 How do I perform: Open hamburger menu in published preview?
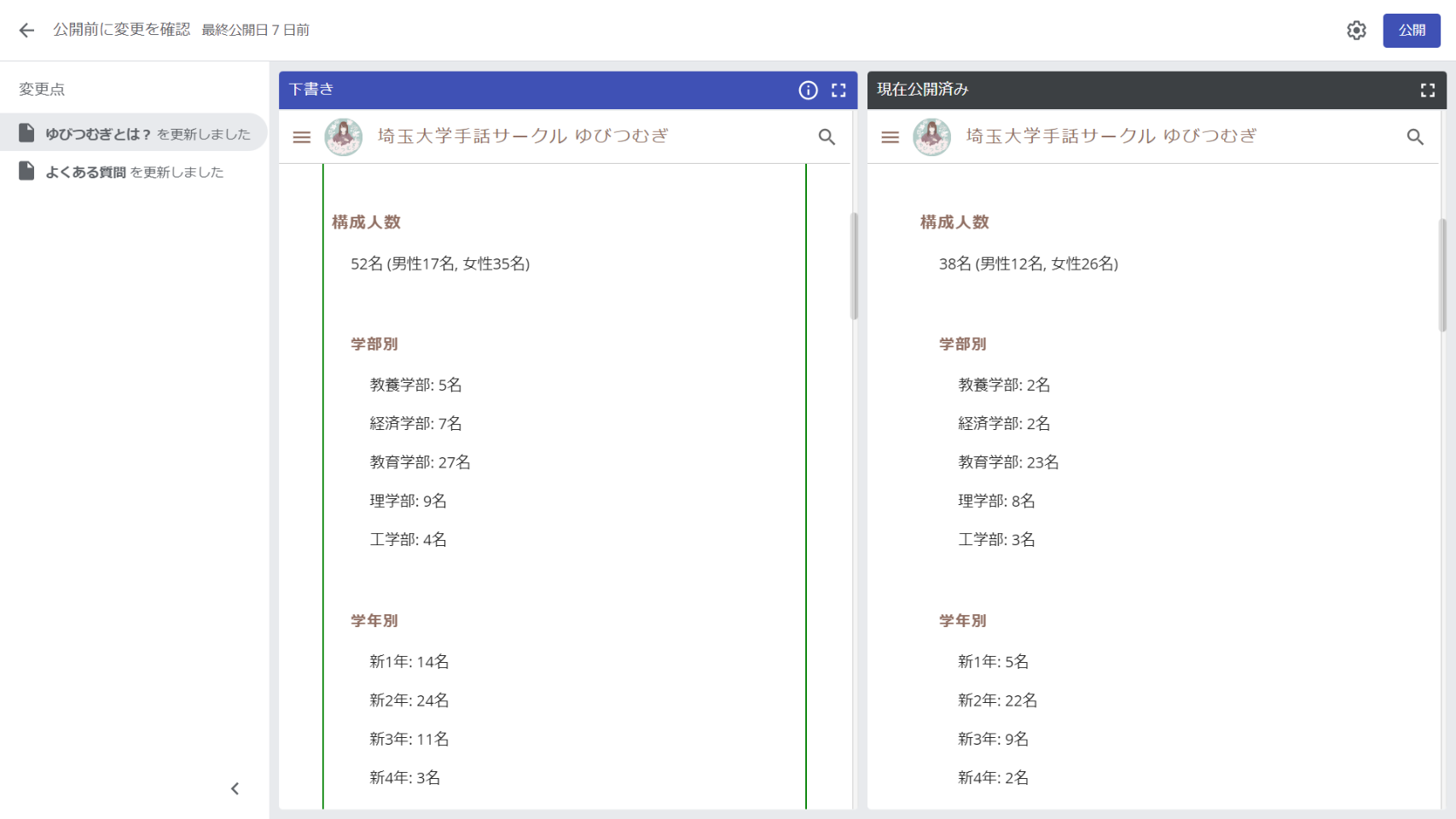point(890,137)
